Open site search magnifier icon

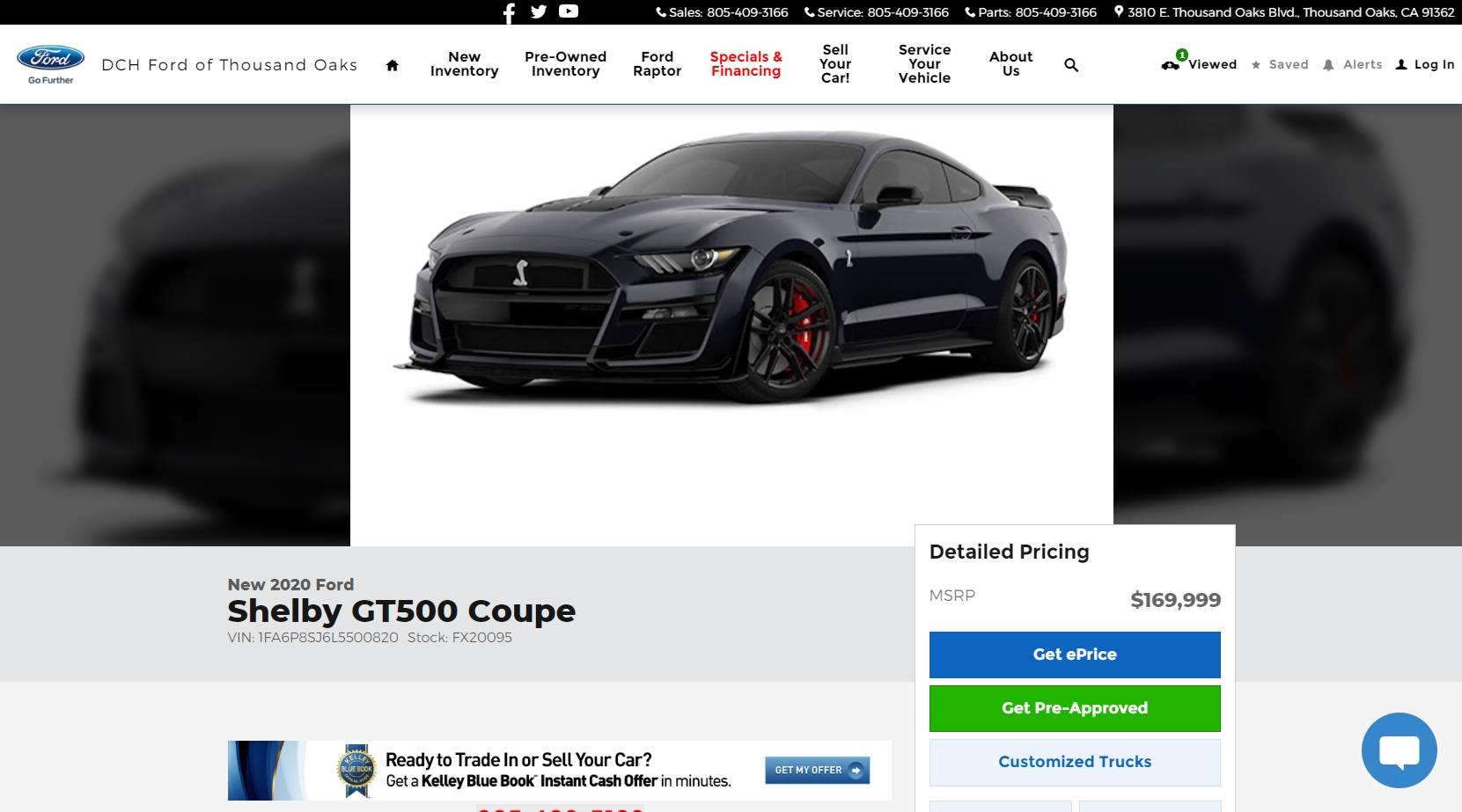coord(1071,65)
